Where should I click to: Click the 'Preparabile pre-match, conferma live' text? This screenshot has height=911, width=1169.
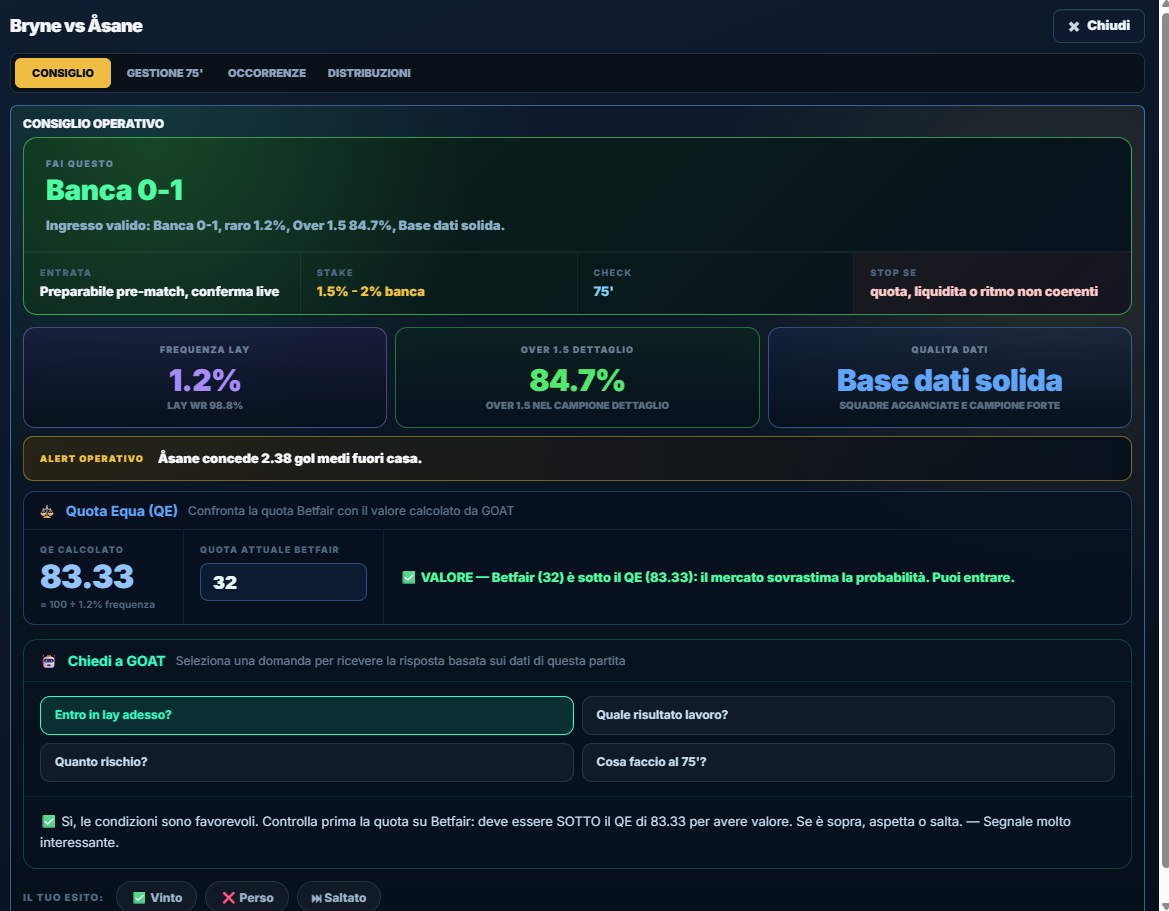160,291
